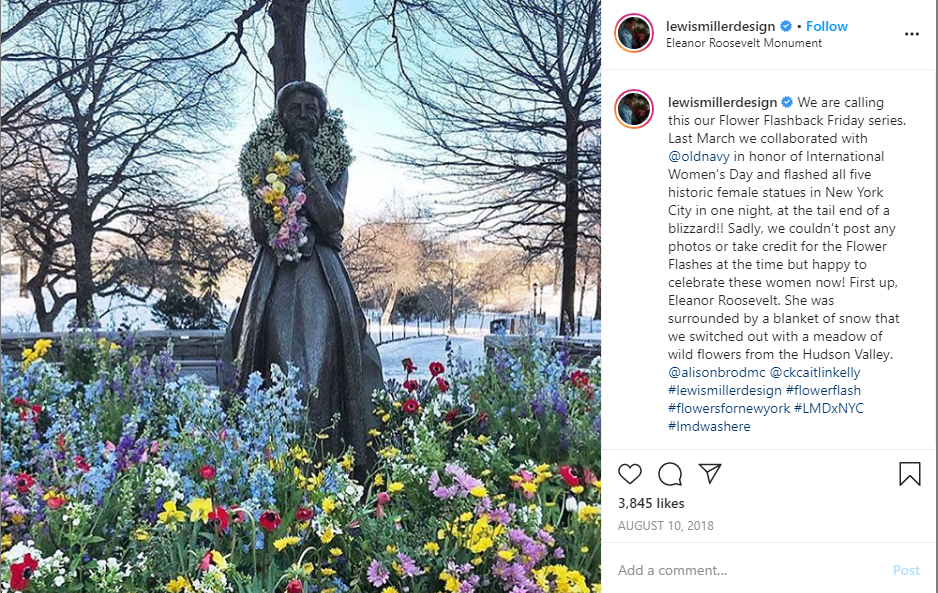Open the three-dot more options menu

pos(912,34)
